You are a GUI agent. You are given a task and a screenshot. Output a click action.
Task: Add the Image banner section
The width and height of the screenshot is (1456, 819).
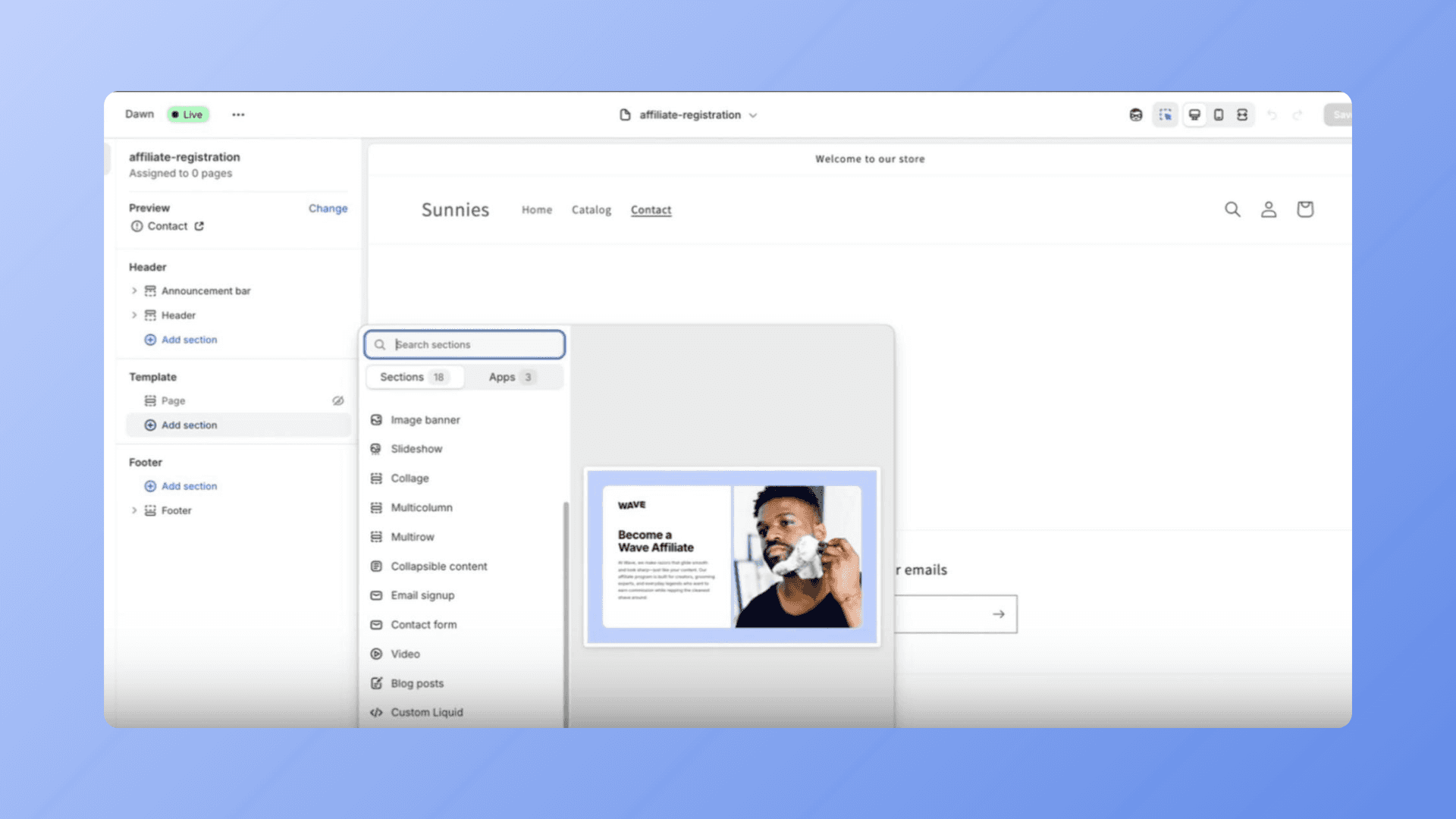(x=464, y=419)
